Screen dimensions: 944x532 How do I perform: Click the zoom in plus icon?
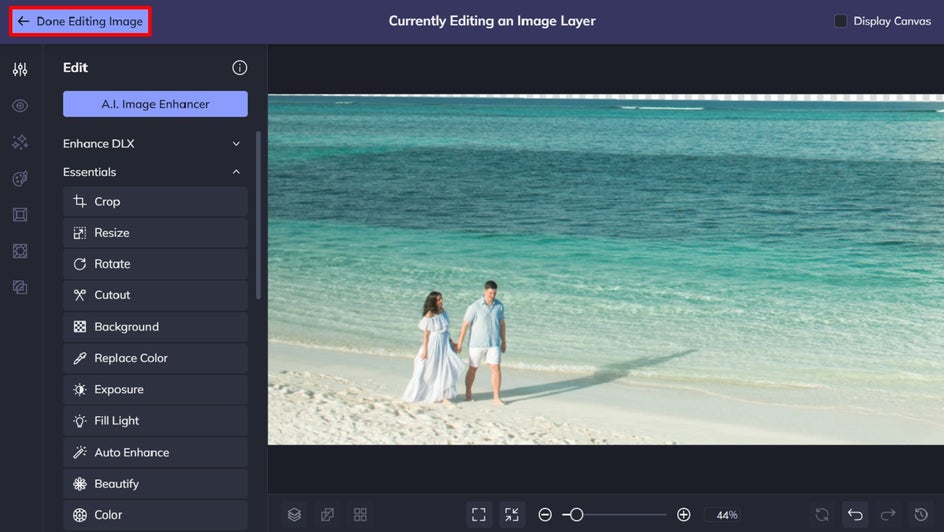point(683,515)
